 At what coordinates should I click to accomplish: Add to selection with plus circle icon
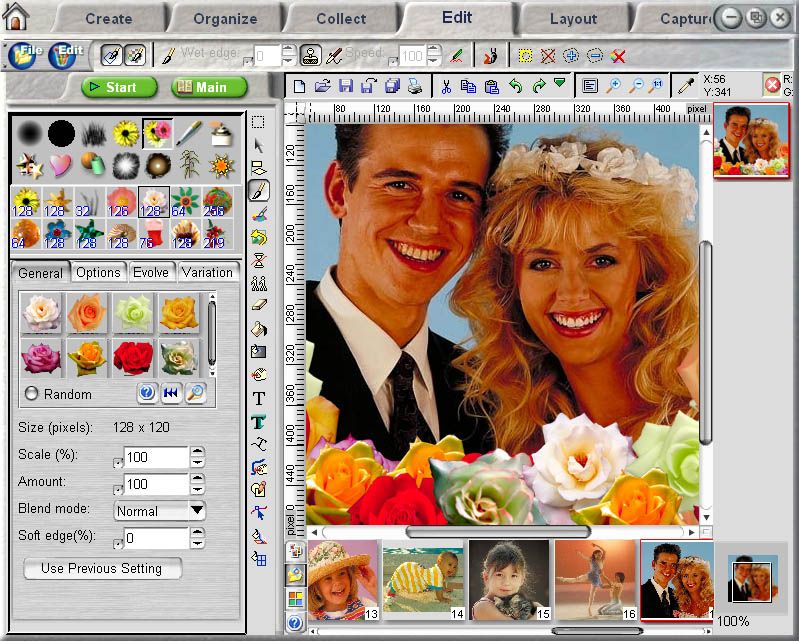[571, 56]
